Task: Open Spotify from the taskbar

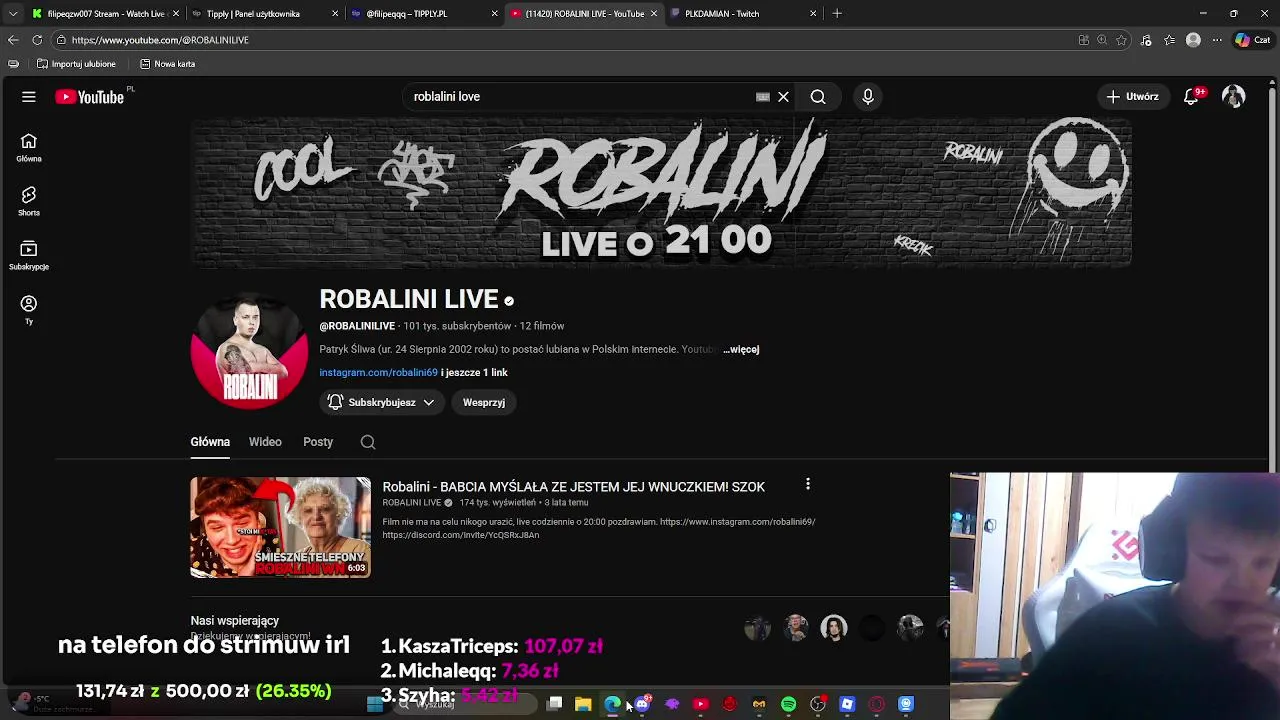Action: [789, 704]
